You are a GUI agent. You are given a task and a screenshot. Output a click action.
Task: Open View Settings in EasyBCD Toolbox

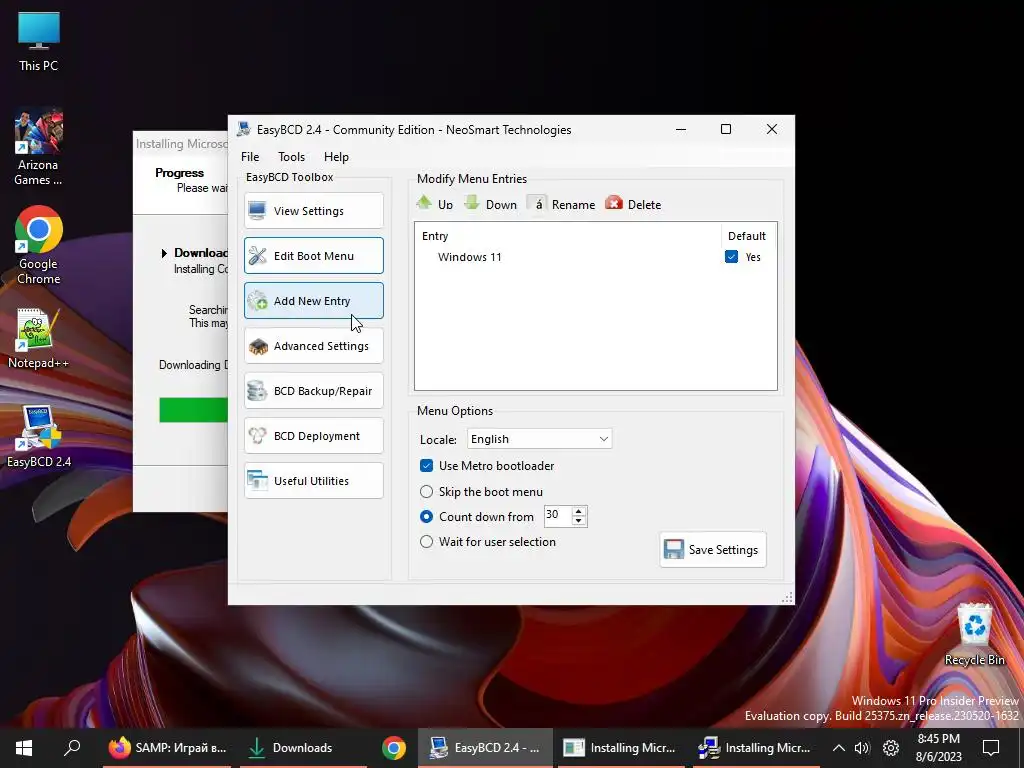click(313, 210)
